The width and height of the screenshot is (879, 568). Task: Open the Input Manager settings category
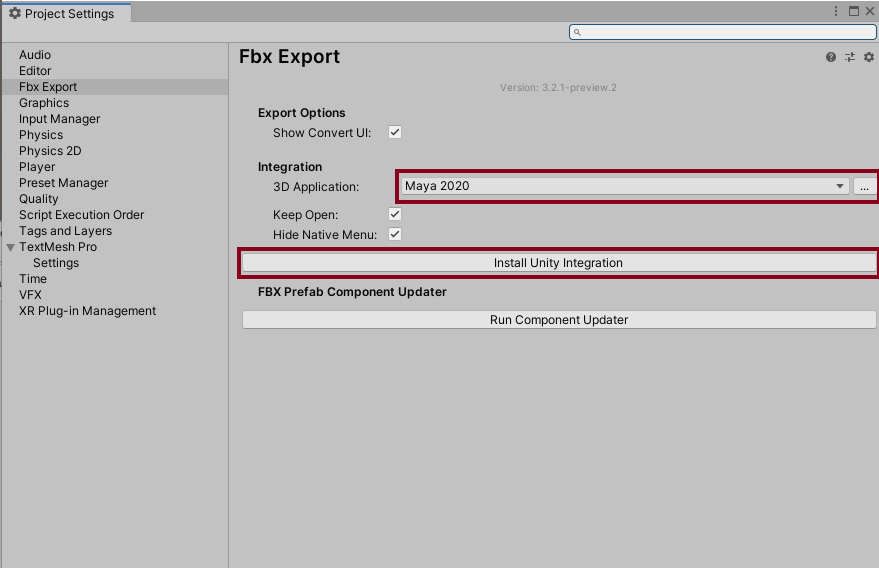point(59,119)
